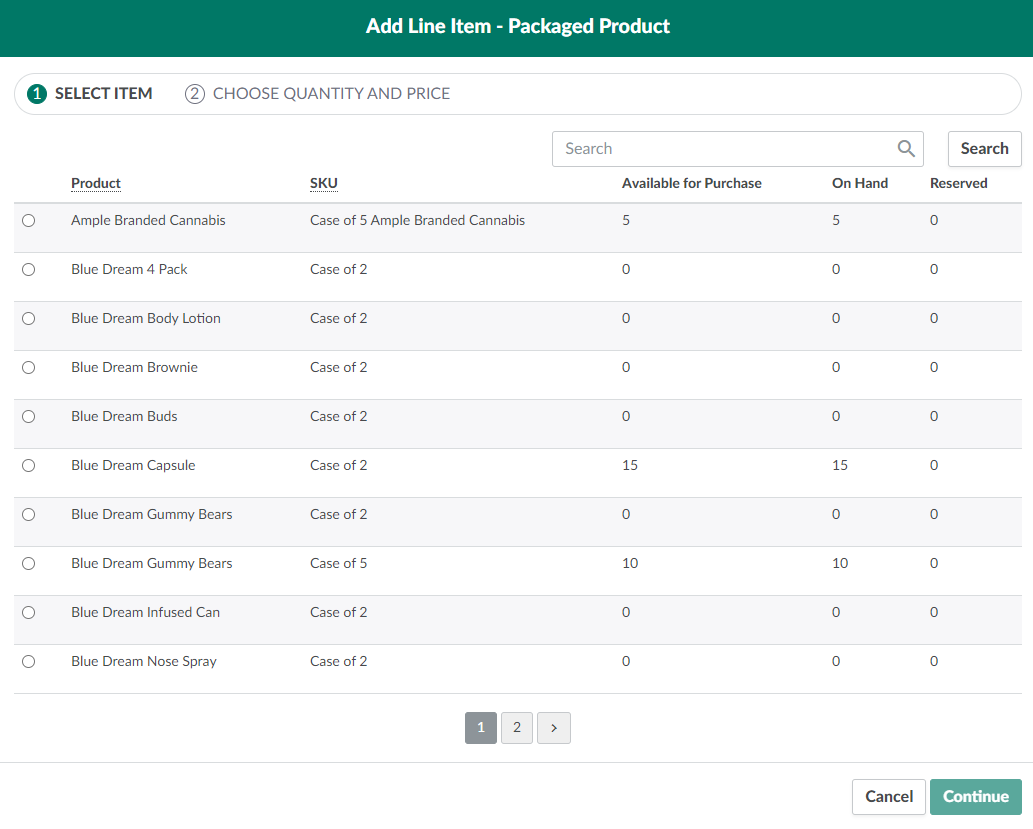Open step 2 Choose Quantity and Price

tap(318, 94)
